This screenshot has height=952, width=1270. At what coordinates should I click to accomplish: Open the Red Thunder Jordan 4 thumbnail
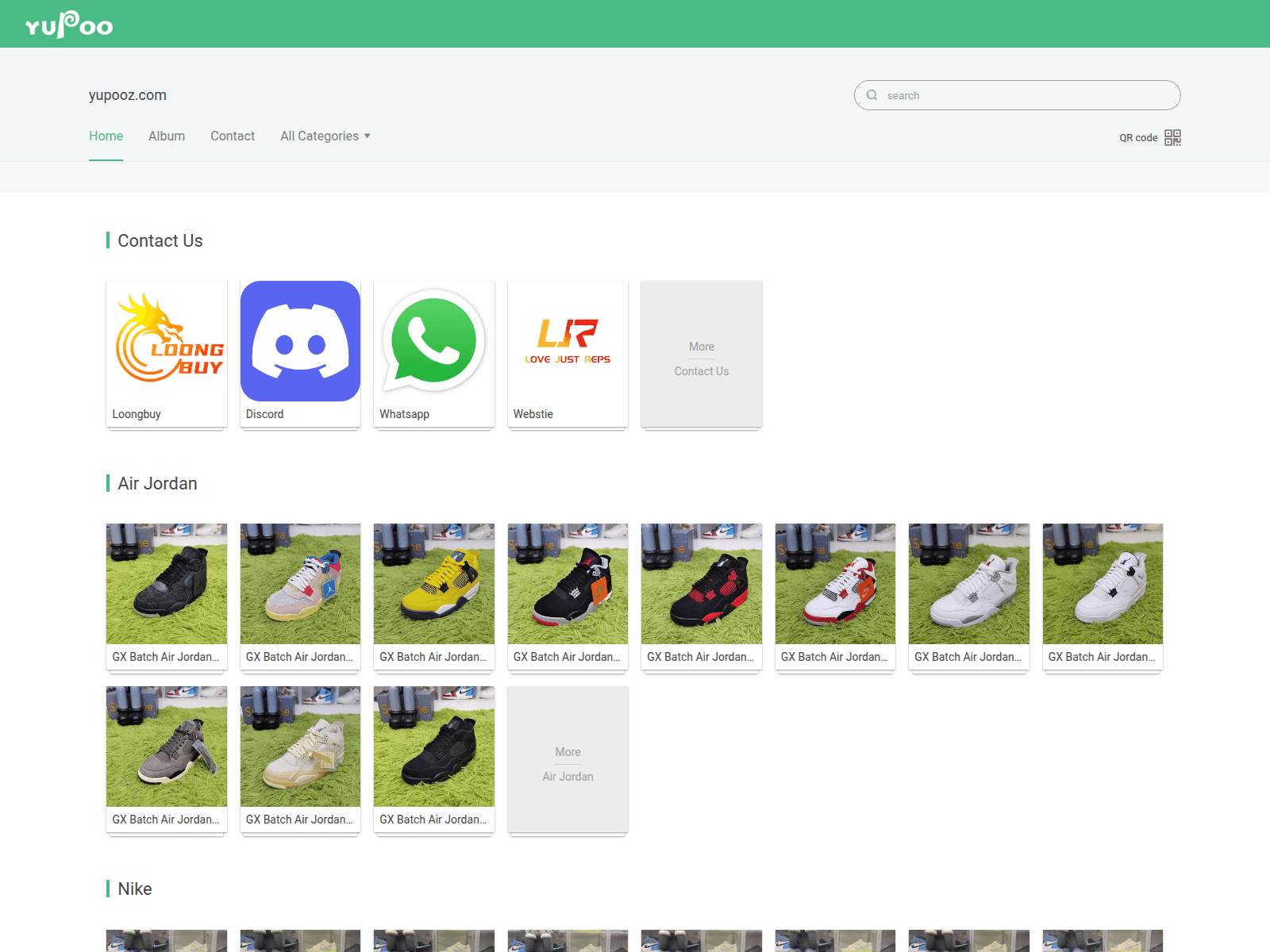(702, 584)
